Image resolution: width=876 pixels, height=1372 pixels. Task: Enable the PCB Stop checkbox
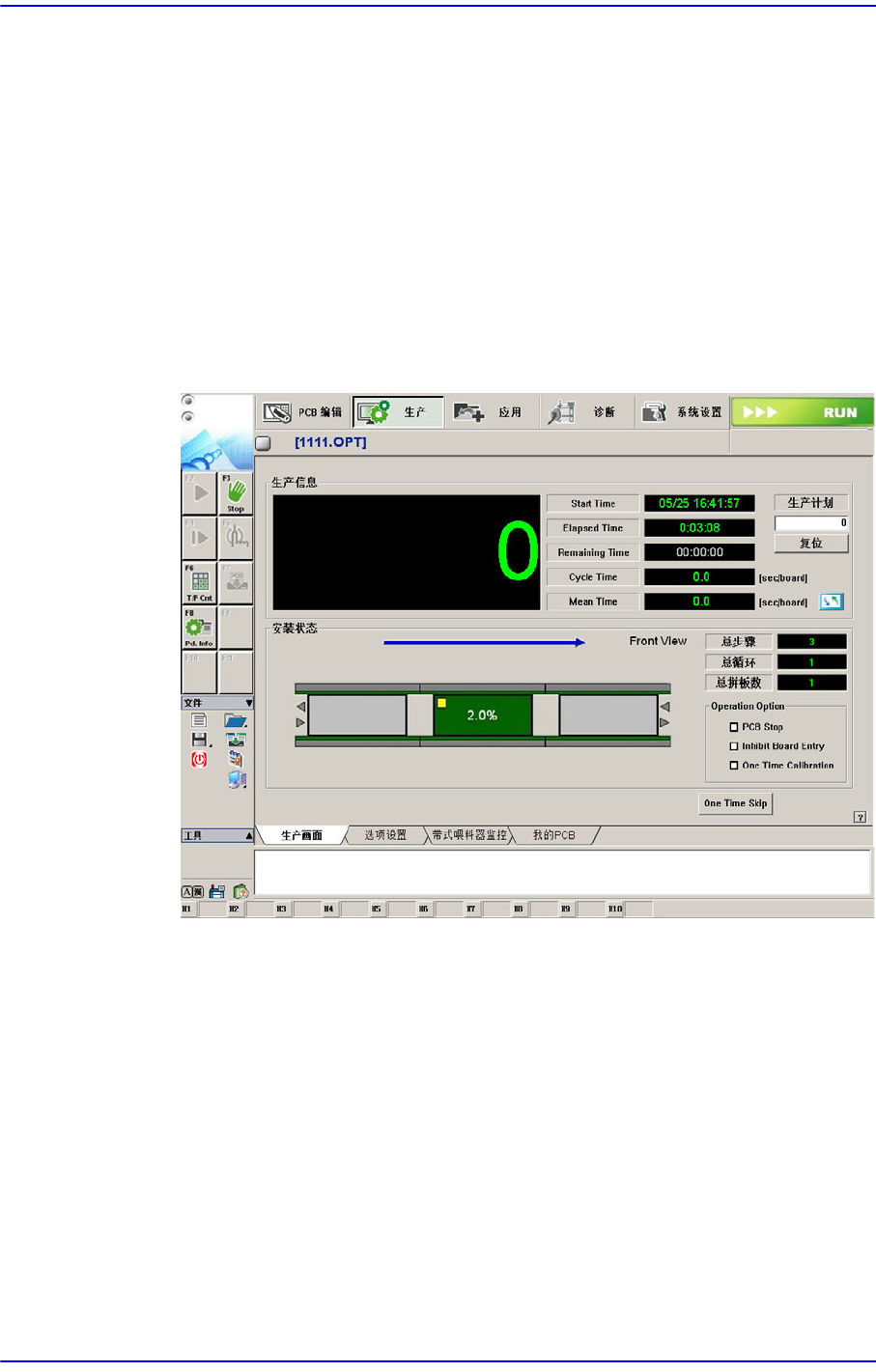click(x=734, y=727)
